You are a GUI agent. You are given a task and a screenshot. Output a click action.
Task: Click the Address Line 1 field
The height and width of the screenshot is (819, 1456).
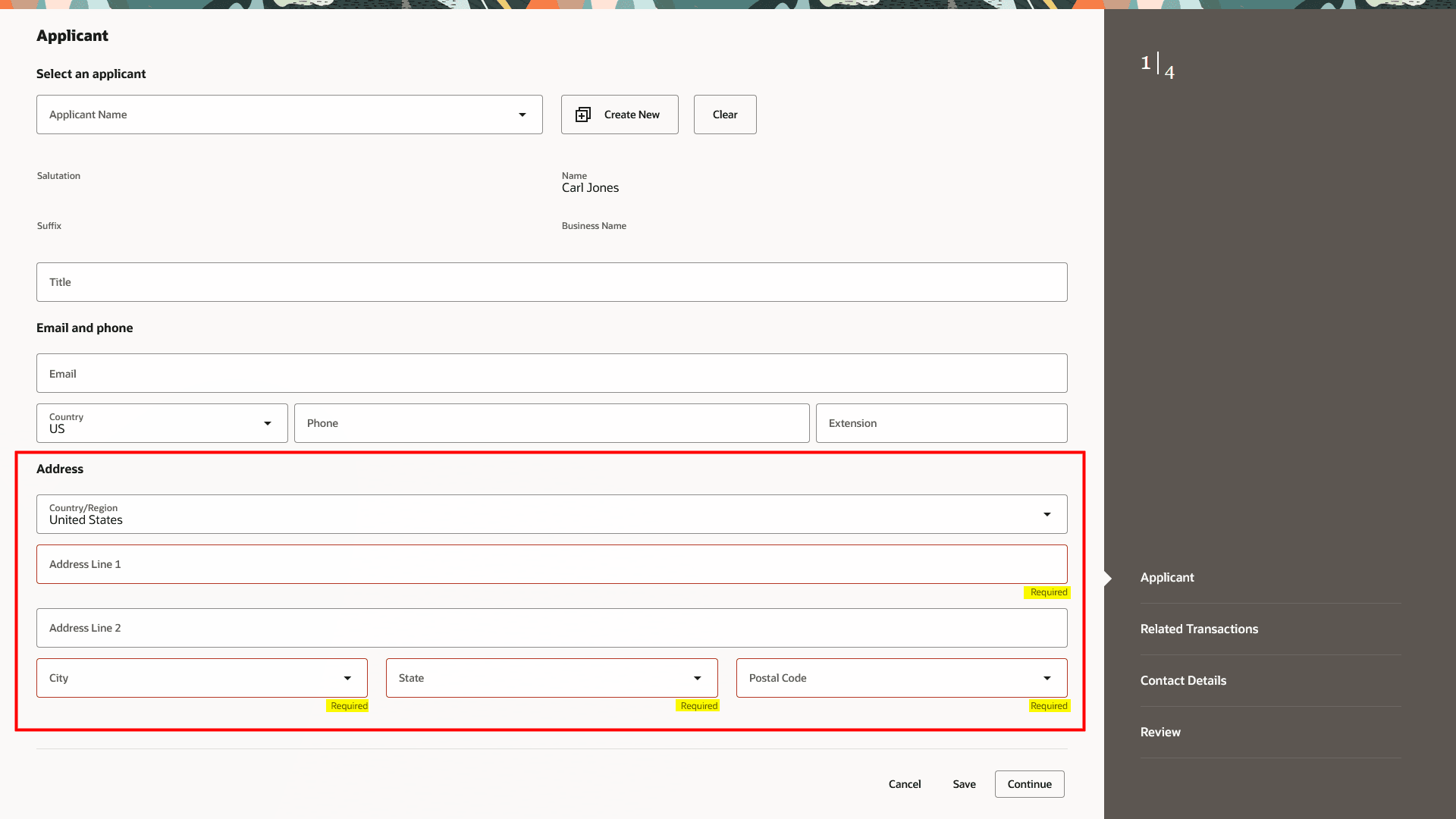(551, 564)
